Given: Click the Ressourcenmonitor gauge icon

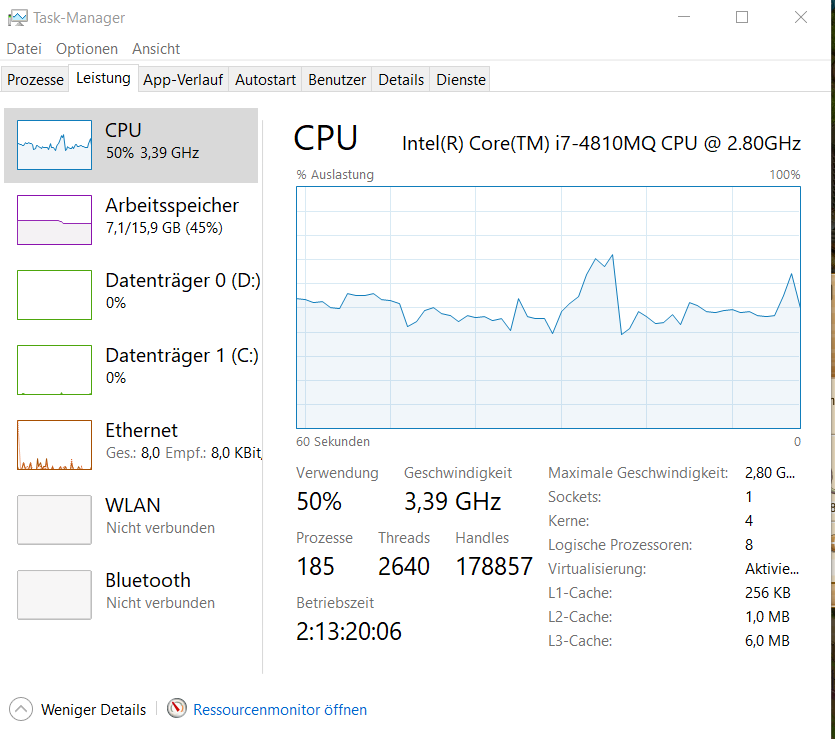Looking at the screenshot, I should pos(176,708).
